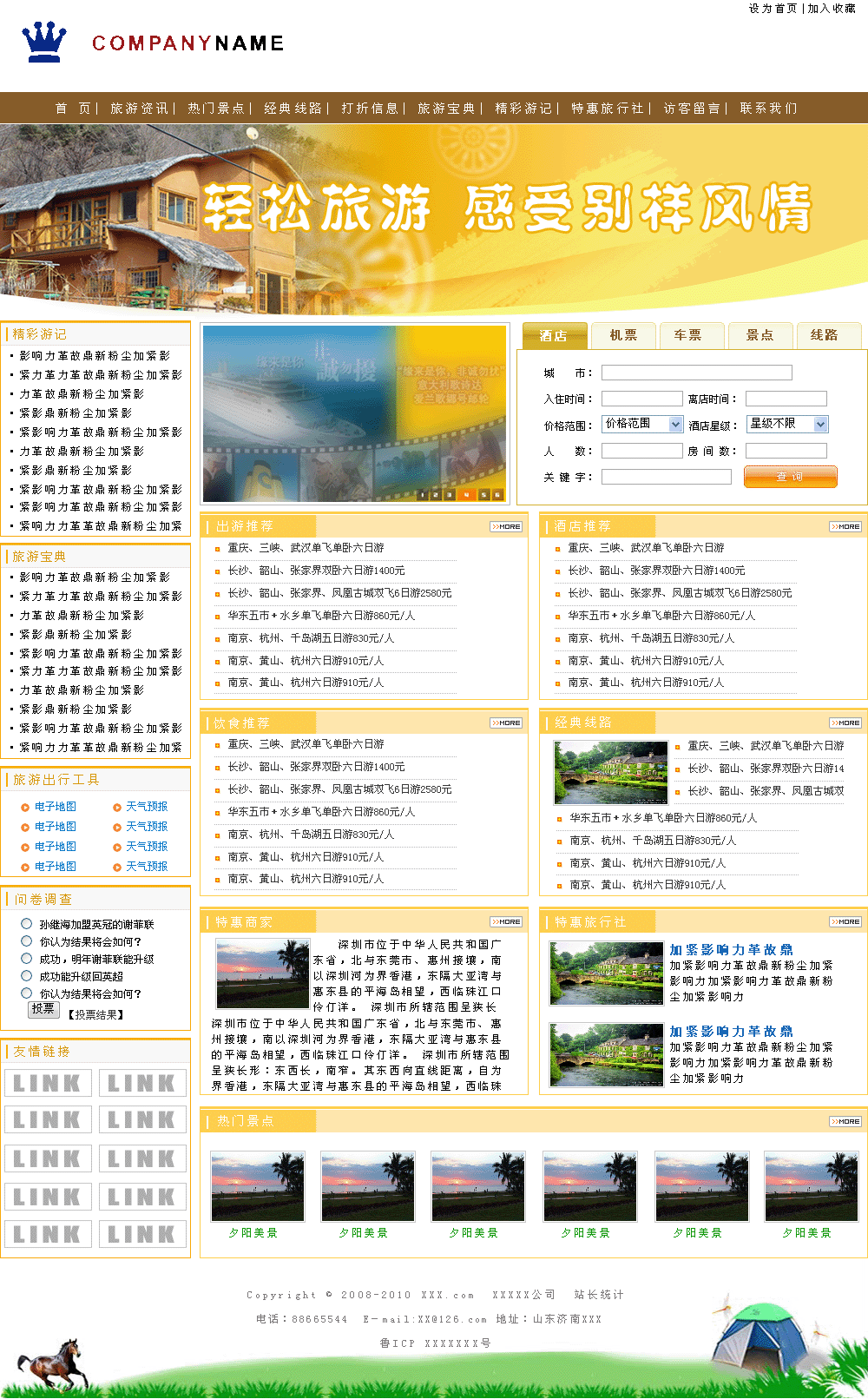Click MORE beside the 特惠旅行社 heading
This screenshot has height=1399, width=868.
tap(845, 921)
